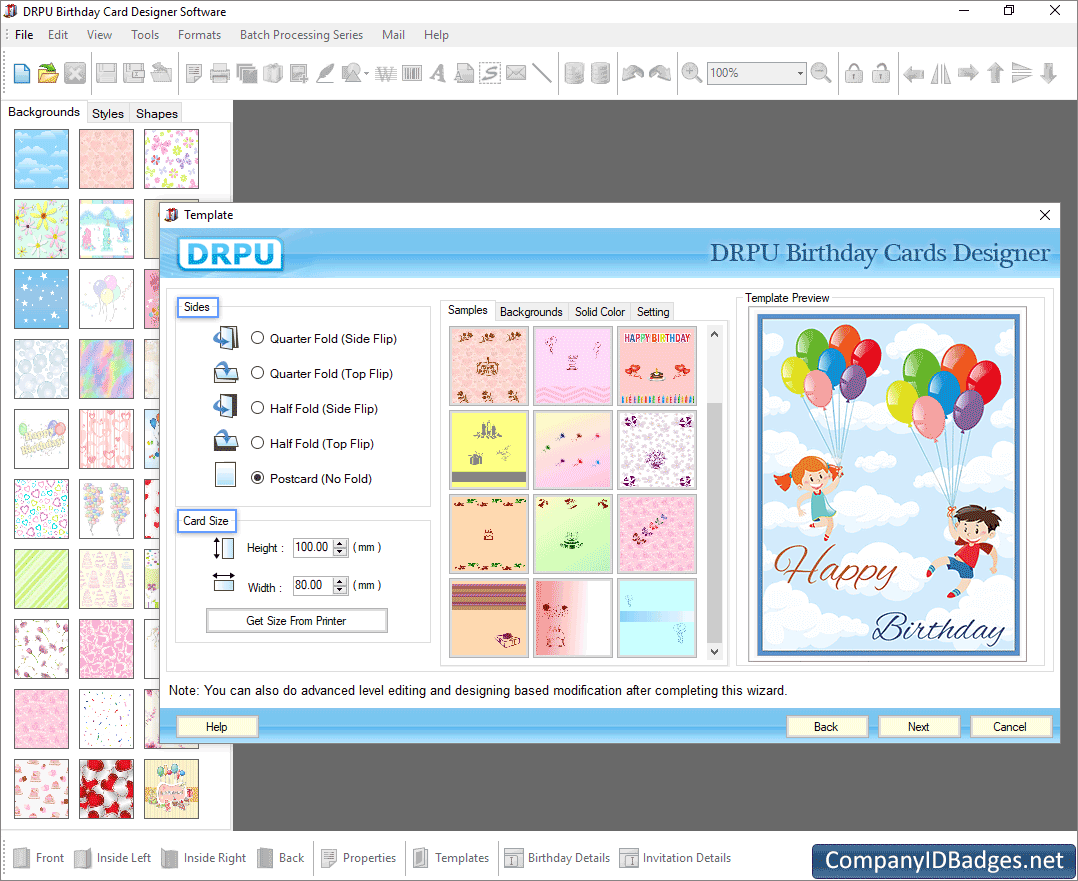Choose the green striped background thumbnail
This screenshot has width=1078, height=881.
[x=41, y=578]
